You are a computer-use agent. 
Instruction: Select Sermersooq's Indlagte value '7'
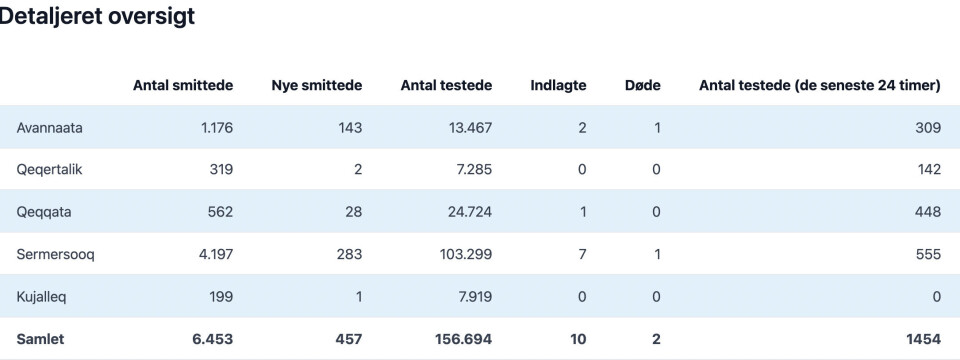click(x=582, y=254)
